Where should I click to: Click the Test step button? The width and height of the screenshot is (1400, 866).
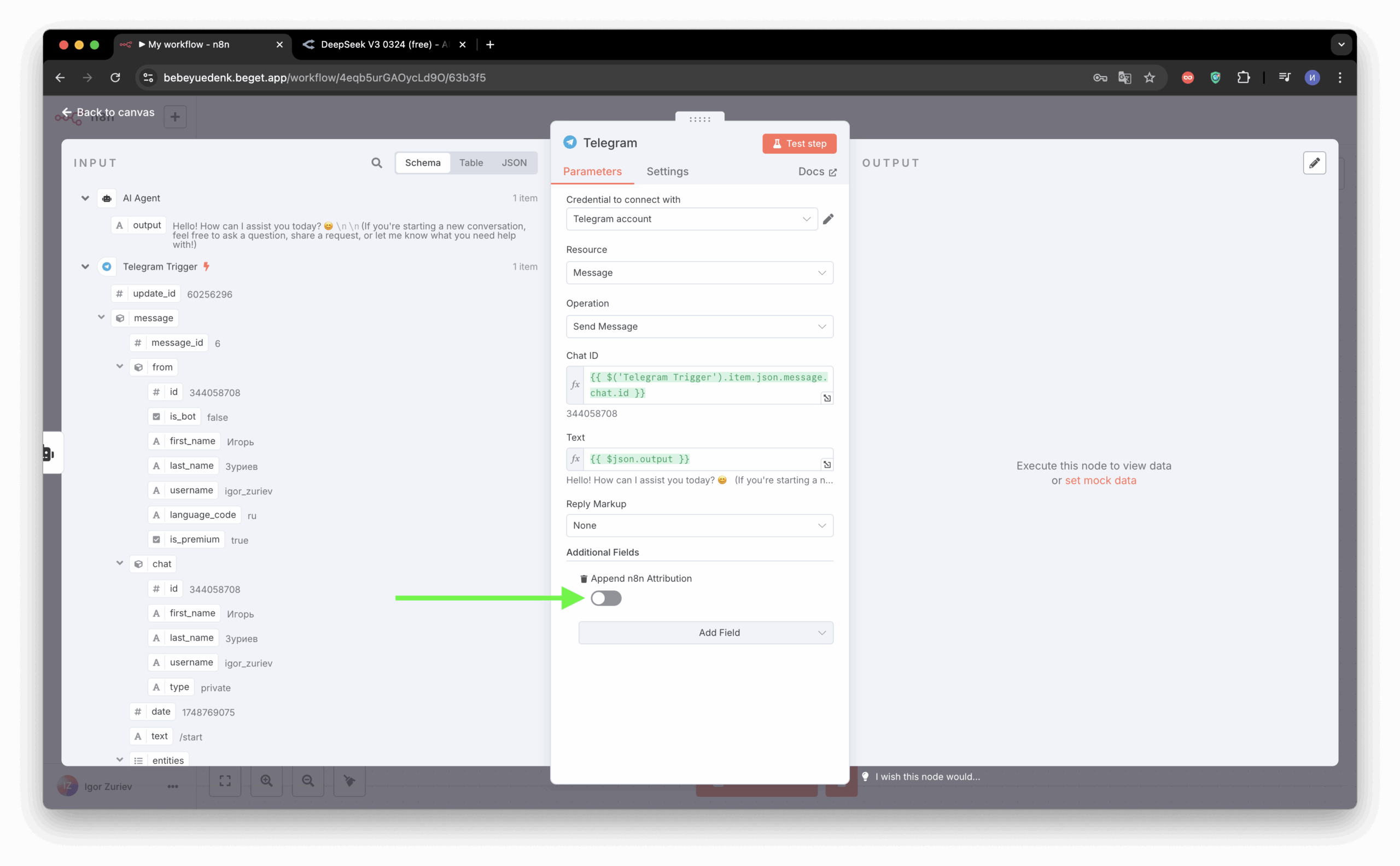click(799, 143)
